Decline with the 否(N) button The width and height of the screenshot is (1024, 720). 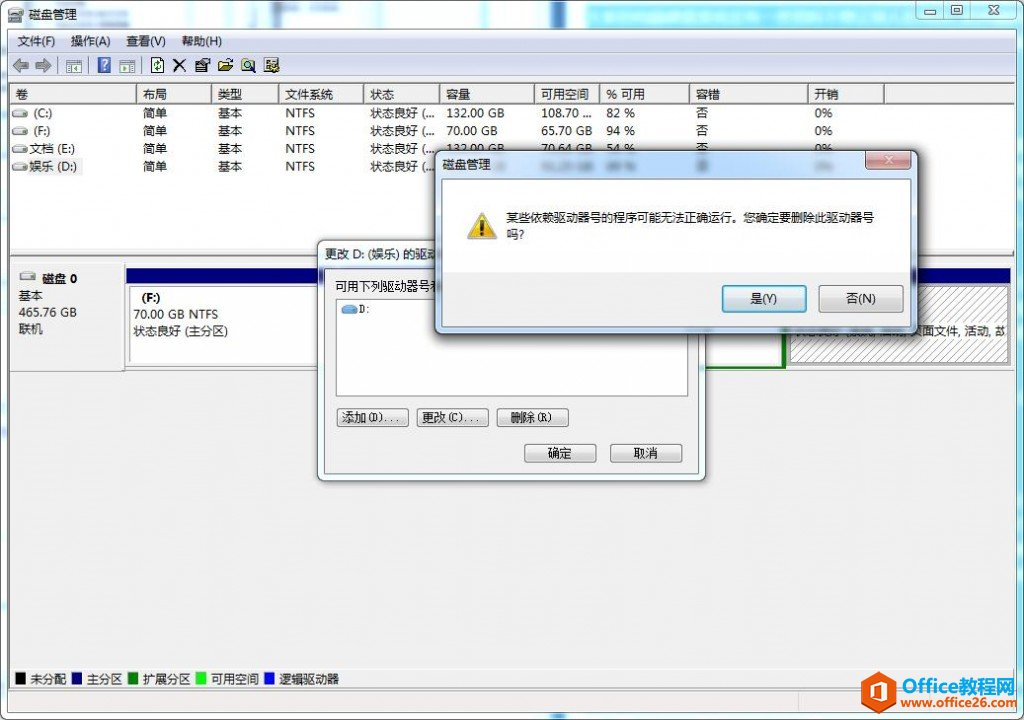861,299
